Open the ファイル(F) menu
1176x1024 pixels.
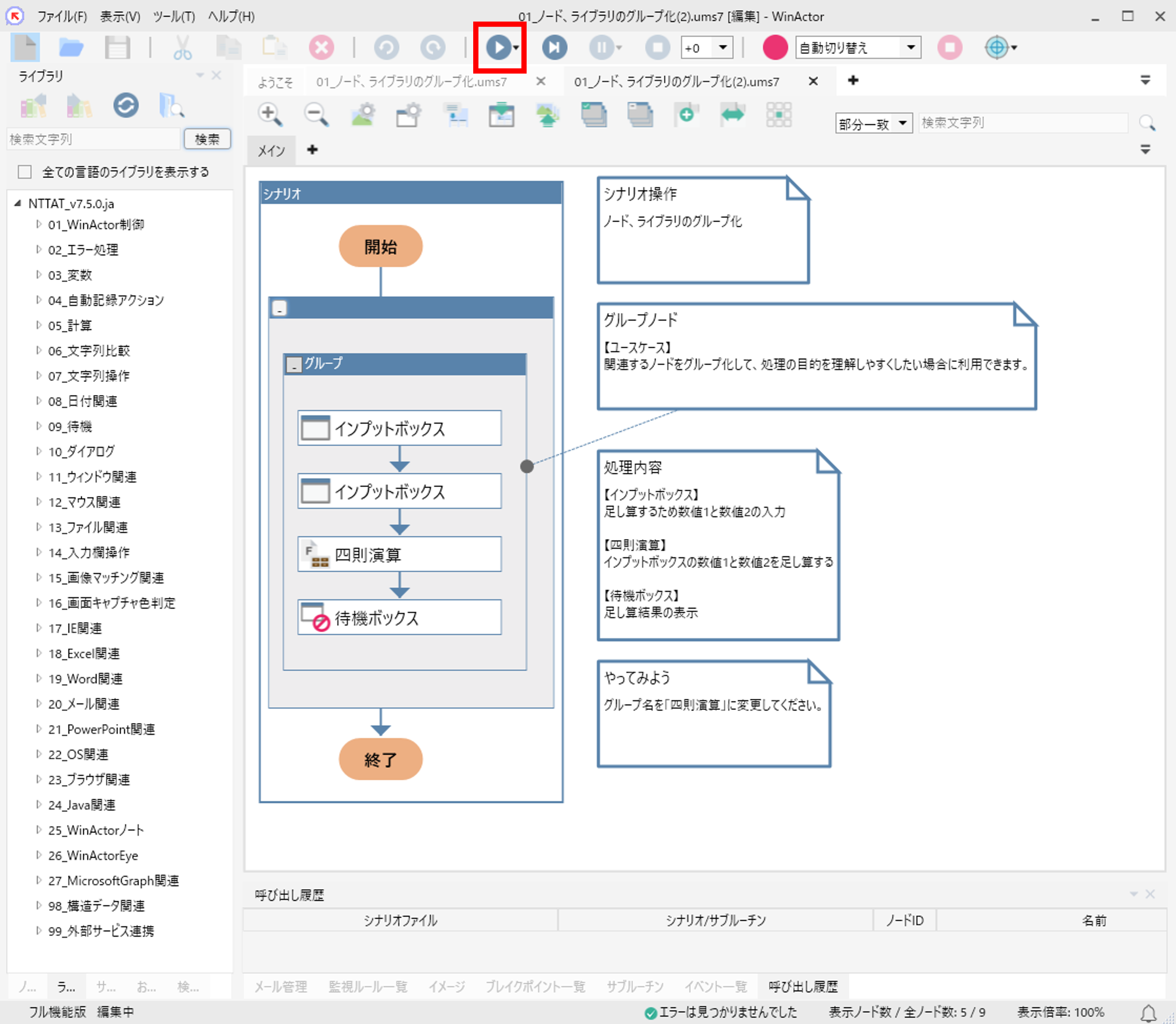tap(62, 16)
